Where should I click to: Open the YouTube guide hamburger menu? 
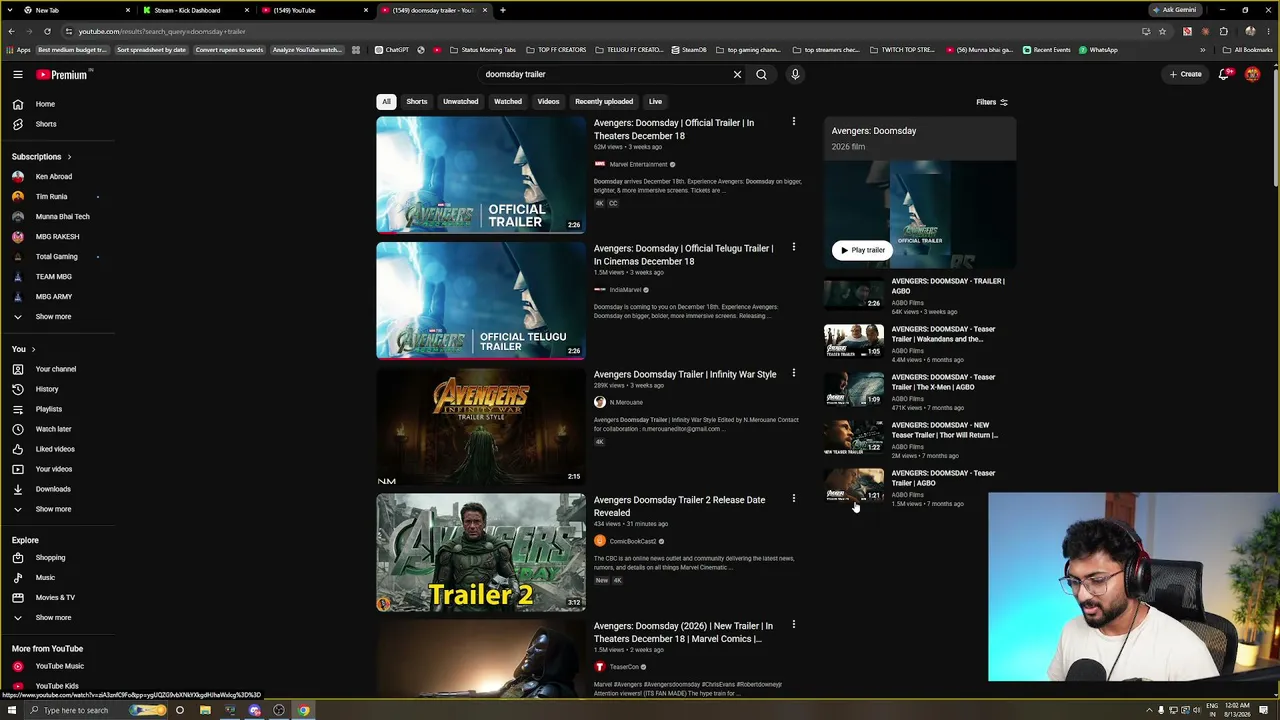pos(18,74)
